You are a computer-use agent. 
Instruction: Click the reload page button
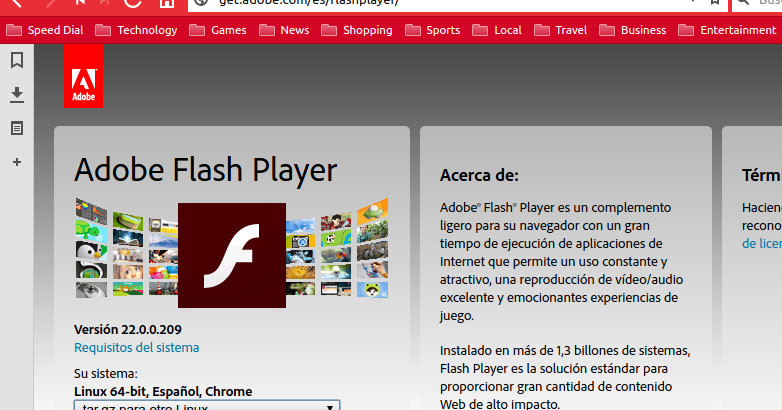pos(132,2)
